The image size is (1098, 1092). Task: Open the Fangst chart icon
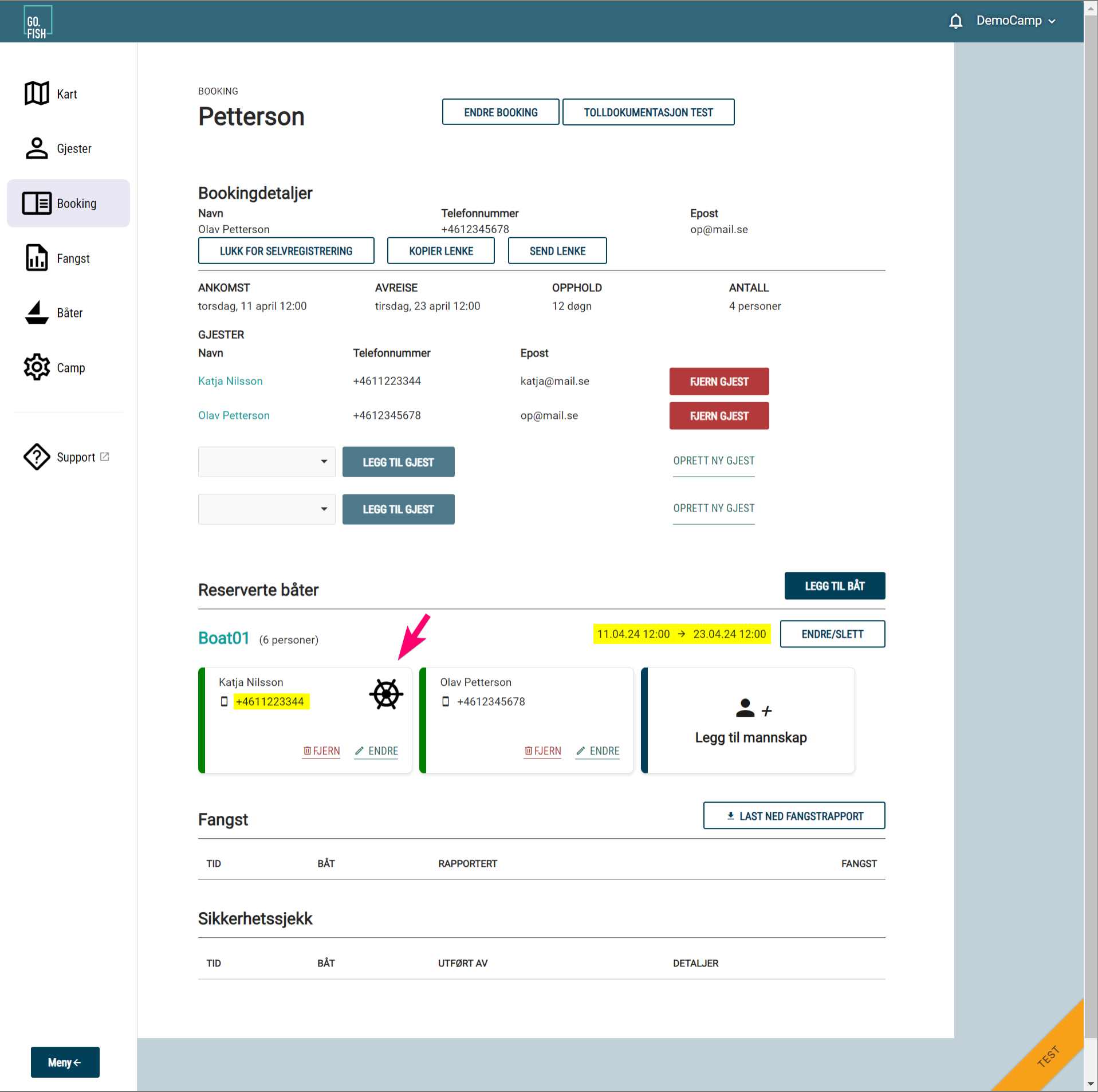(x=37, y=258)
